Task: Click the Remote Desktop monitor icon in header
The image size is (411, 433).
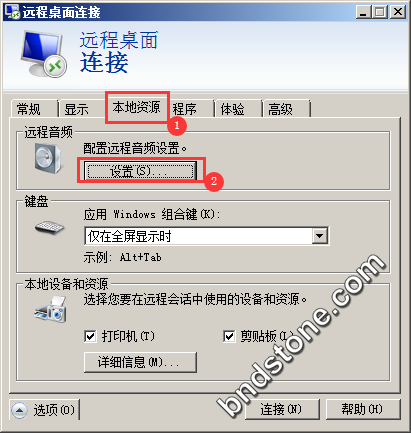Action: 44,53
